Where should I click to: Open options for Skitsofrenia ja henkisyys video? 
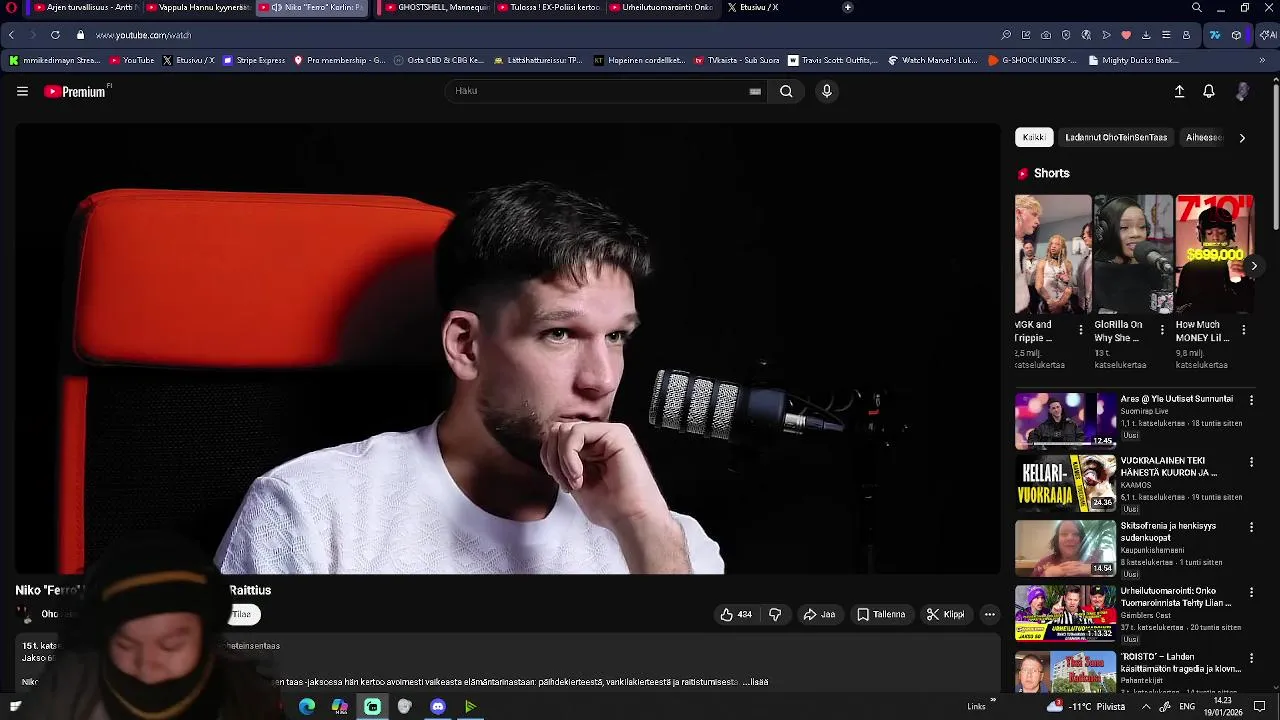pyautogui.click(x=1251, y=527)
